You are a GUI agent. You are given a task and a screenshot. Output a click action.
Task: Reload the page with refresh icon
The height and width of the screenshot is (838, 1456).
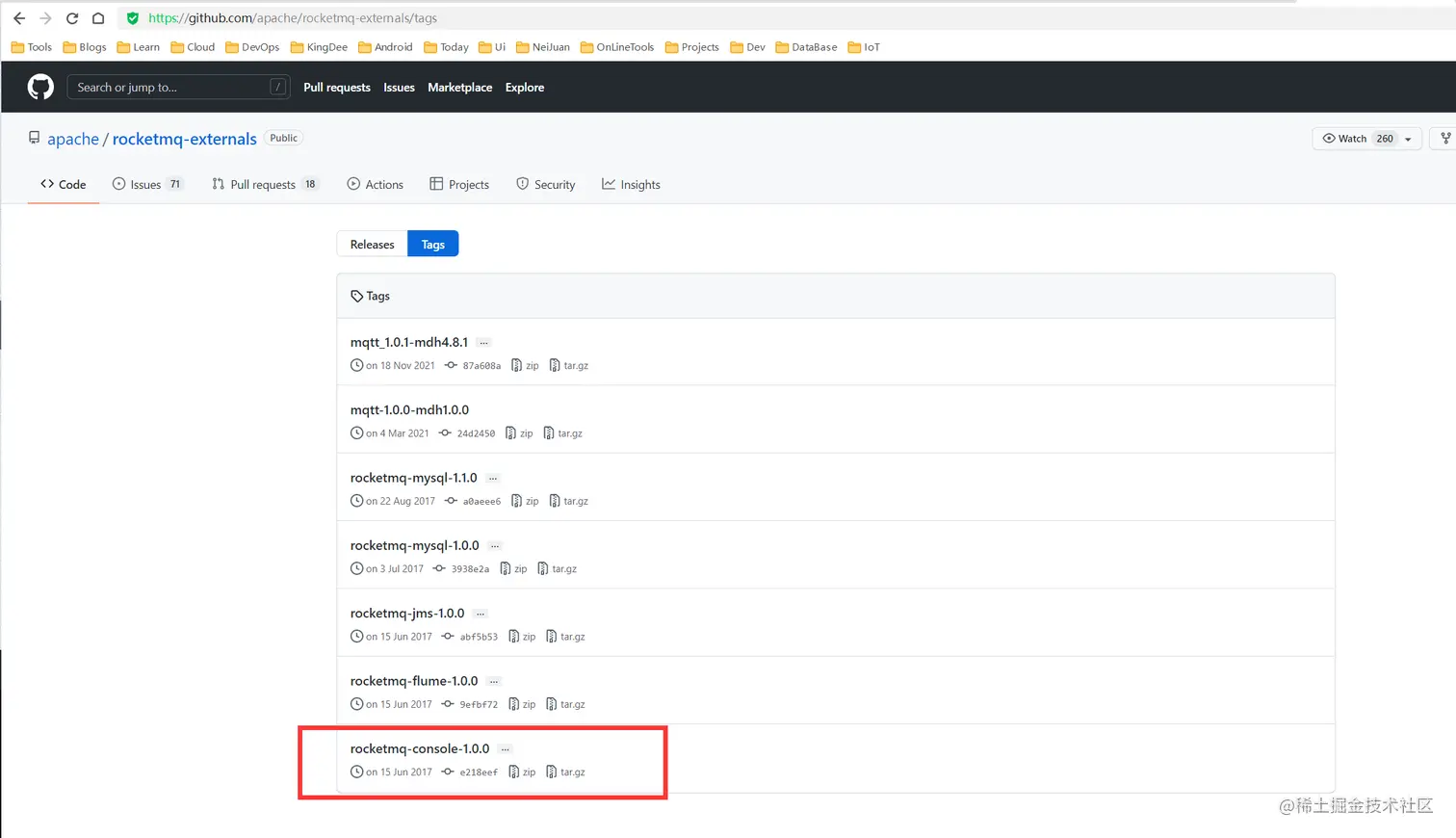click(72, 18)
